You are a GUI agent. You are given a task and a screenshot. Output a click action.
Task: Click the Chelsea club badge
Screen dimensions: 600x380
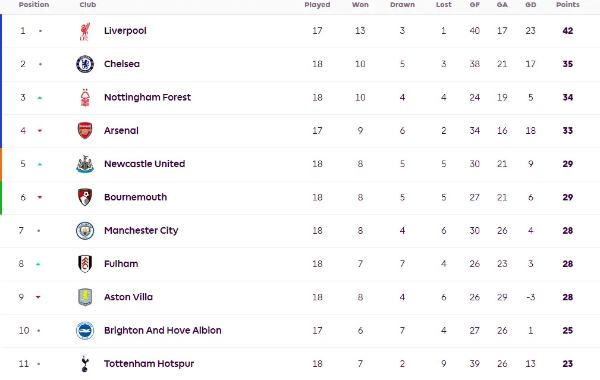click(85, 64)
